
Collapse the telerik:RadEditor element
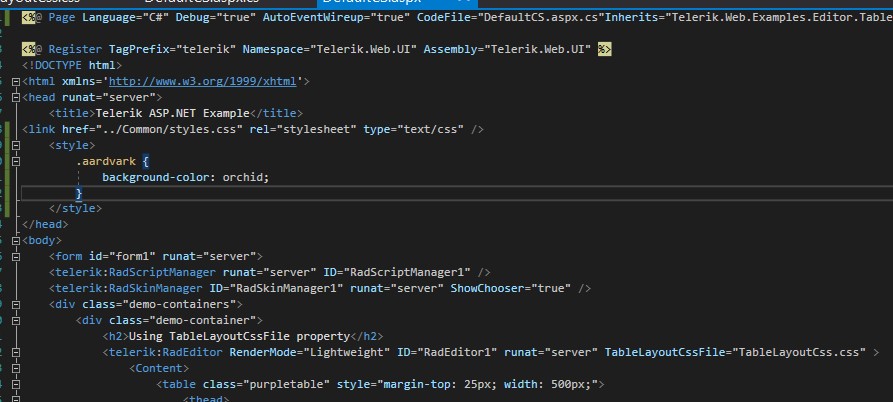point(15,352)
